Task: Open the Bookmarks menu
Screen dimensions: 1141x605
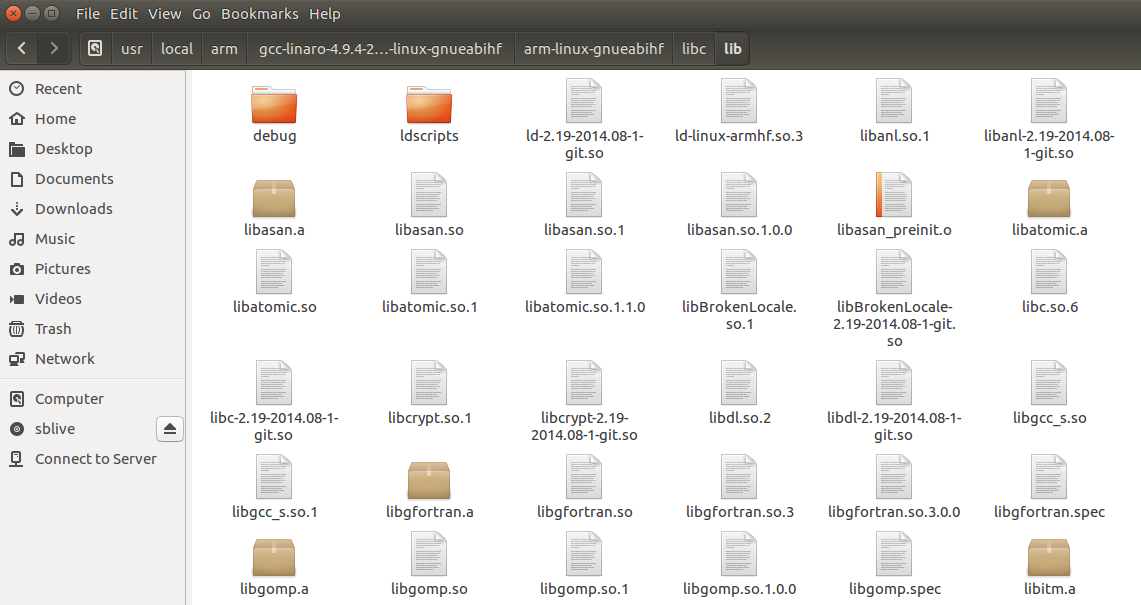Action: click(260, 14)
